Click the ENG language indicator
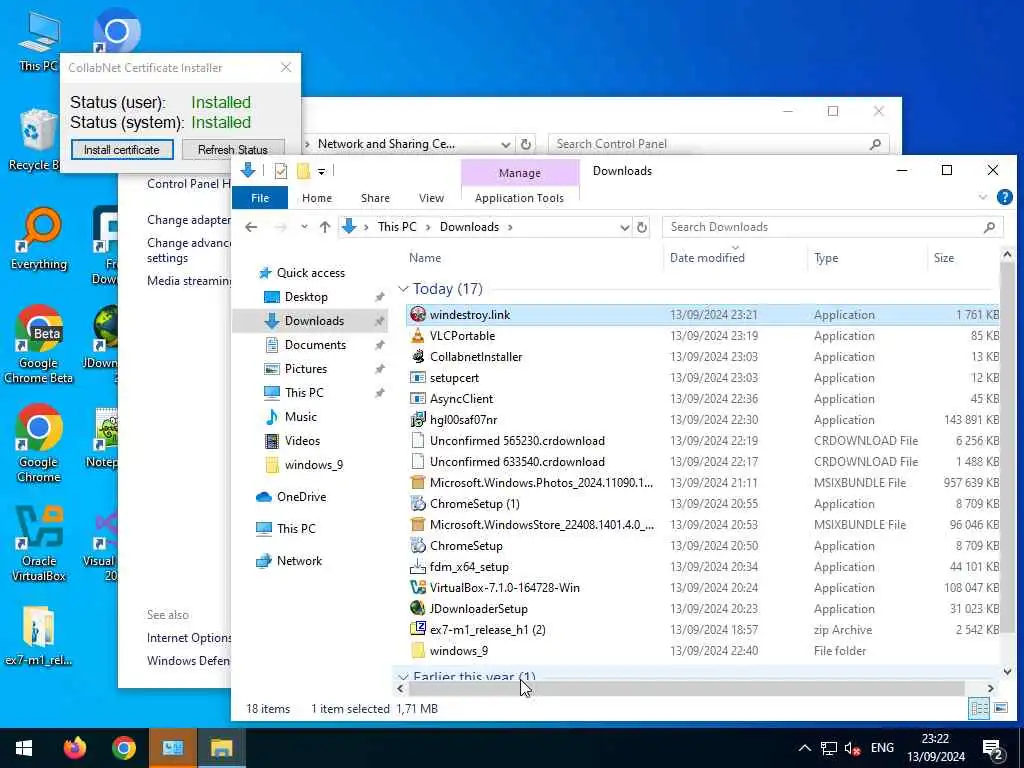Viewport: 1024px width, 768px height. (x=882, y=748)
